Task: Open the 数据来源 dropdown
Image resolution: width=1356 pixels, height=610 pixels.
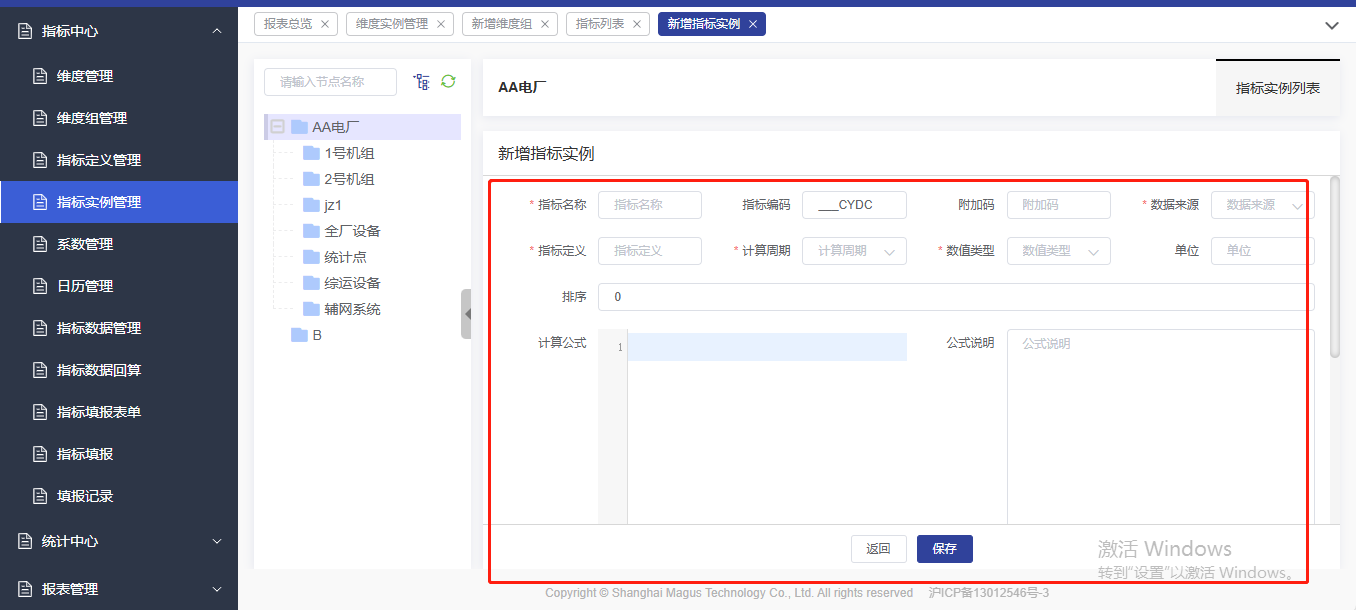Action: [x=1260, y=205]
